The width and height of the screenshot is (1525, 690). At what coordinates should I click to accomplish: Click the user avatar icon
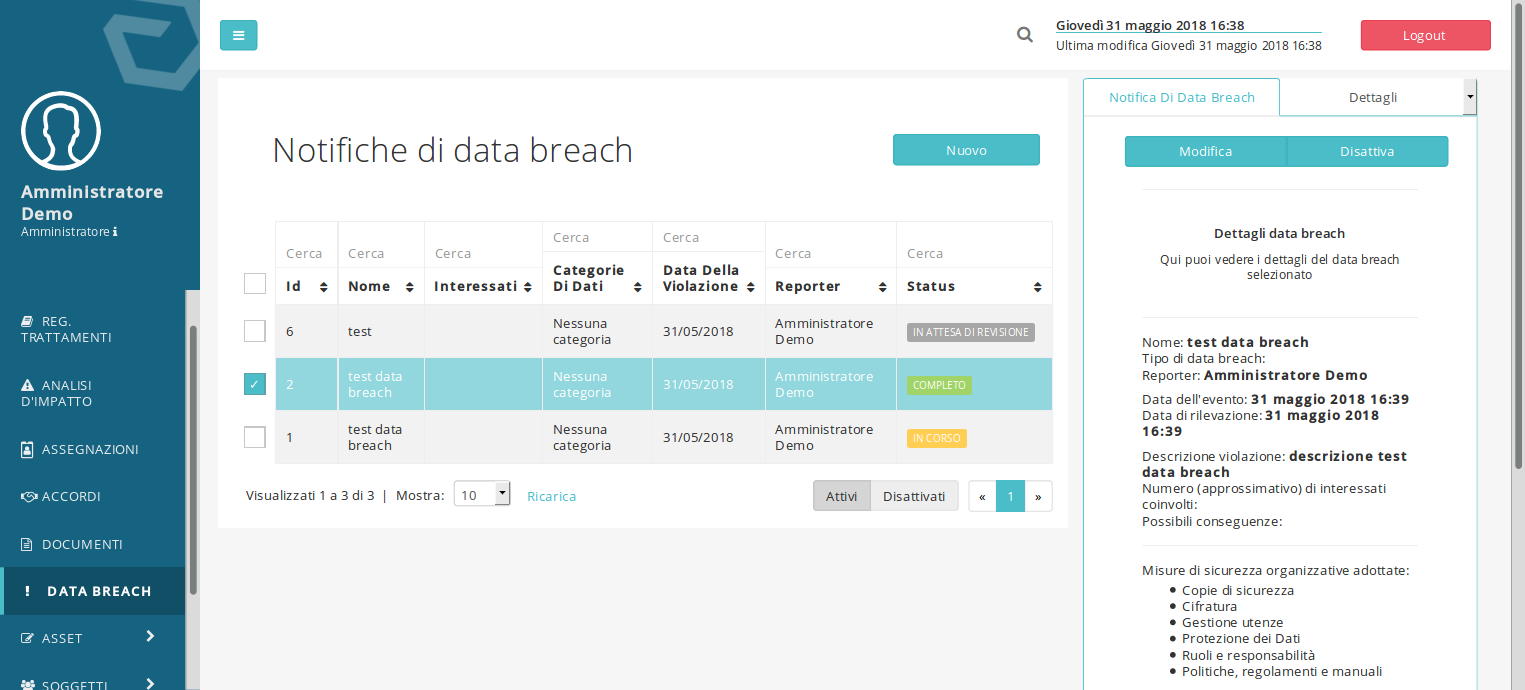point(61,131)
